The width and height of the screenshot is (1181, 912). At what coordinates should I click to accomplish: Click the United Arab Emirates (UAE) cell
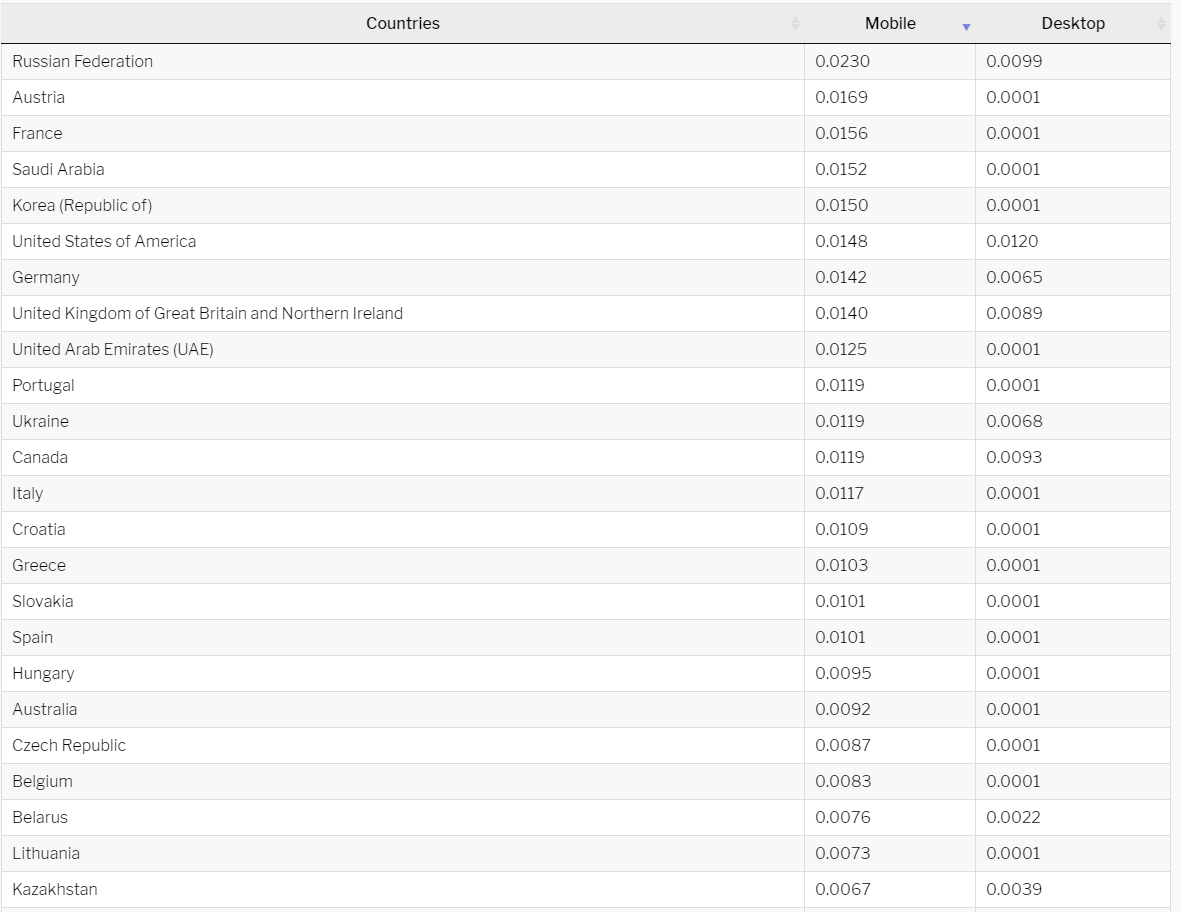(x=113, y=349)
